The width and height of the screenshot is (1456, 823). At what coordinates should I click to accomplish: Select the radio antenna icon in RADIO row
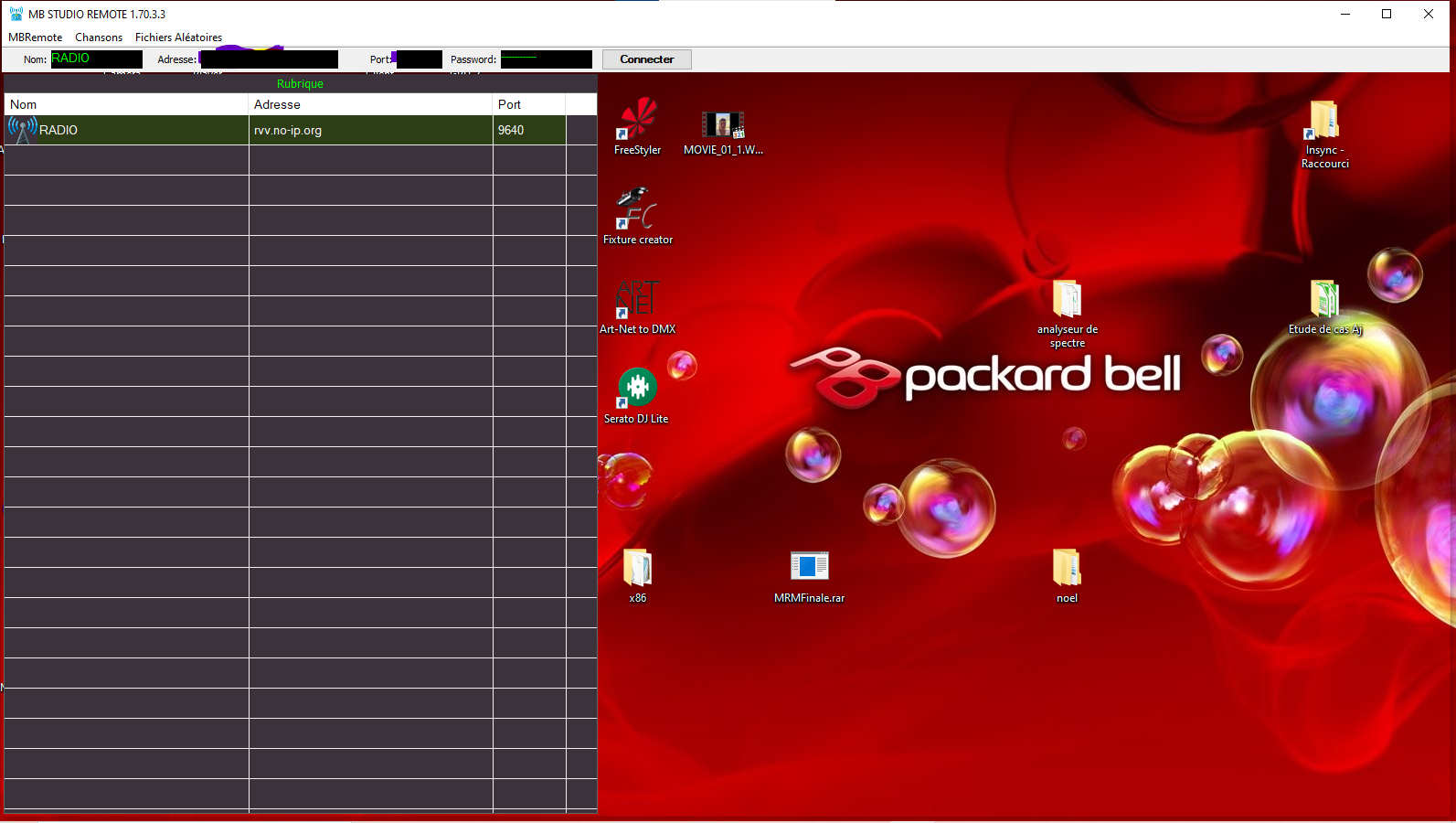23,130
